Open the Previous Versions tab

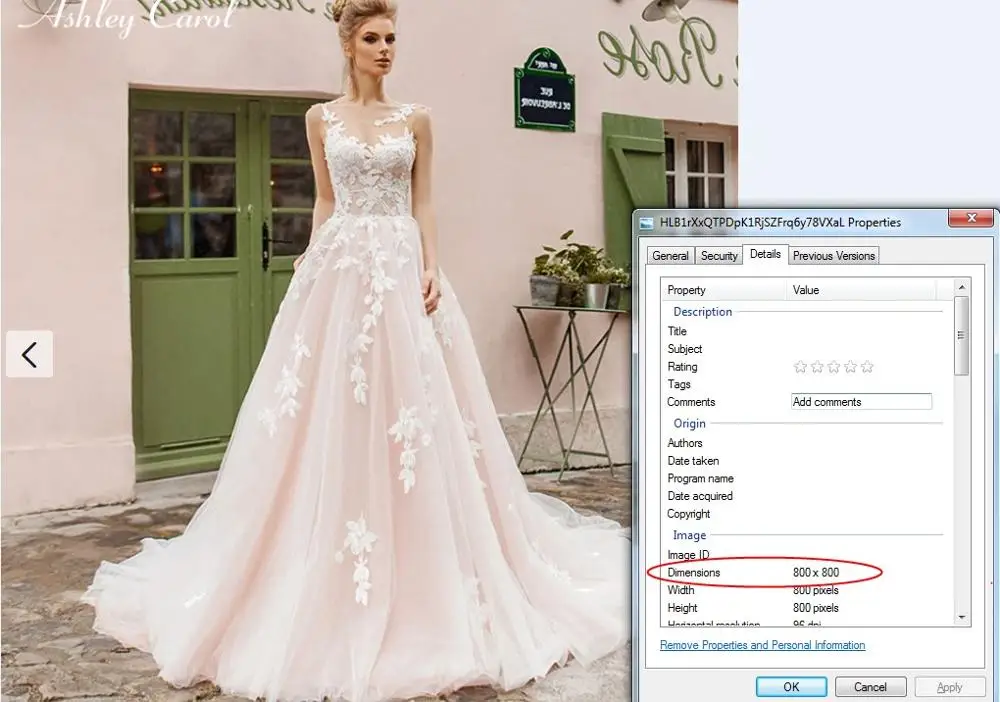(834, 256)
